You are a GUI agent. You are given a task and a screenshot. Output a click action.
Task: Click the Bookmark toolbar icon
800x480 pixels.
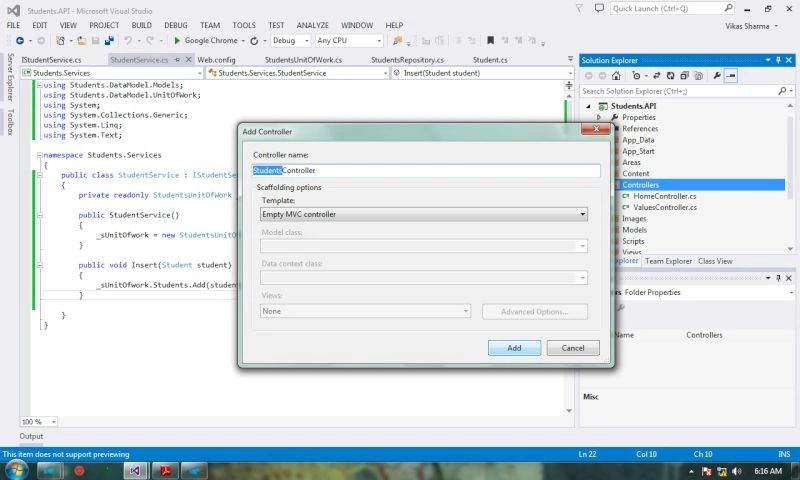click(x=490, y=40)
